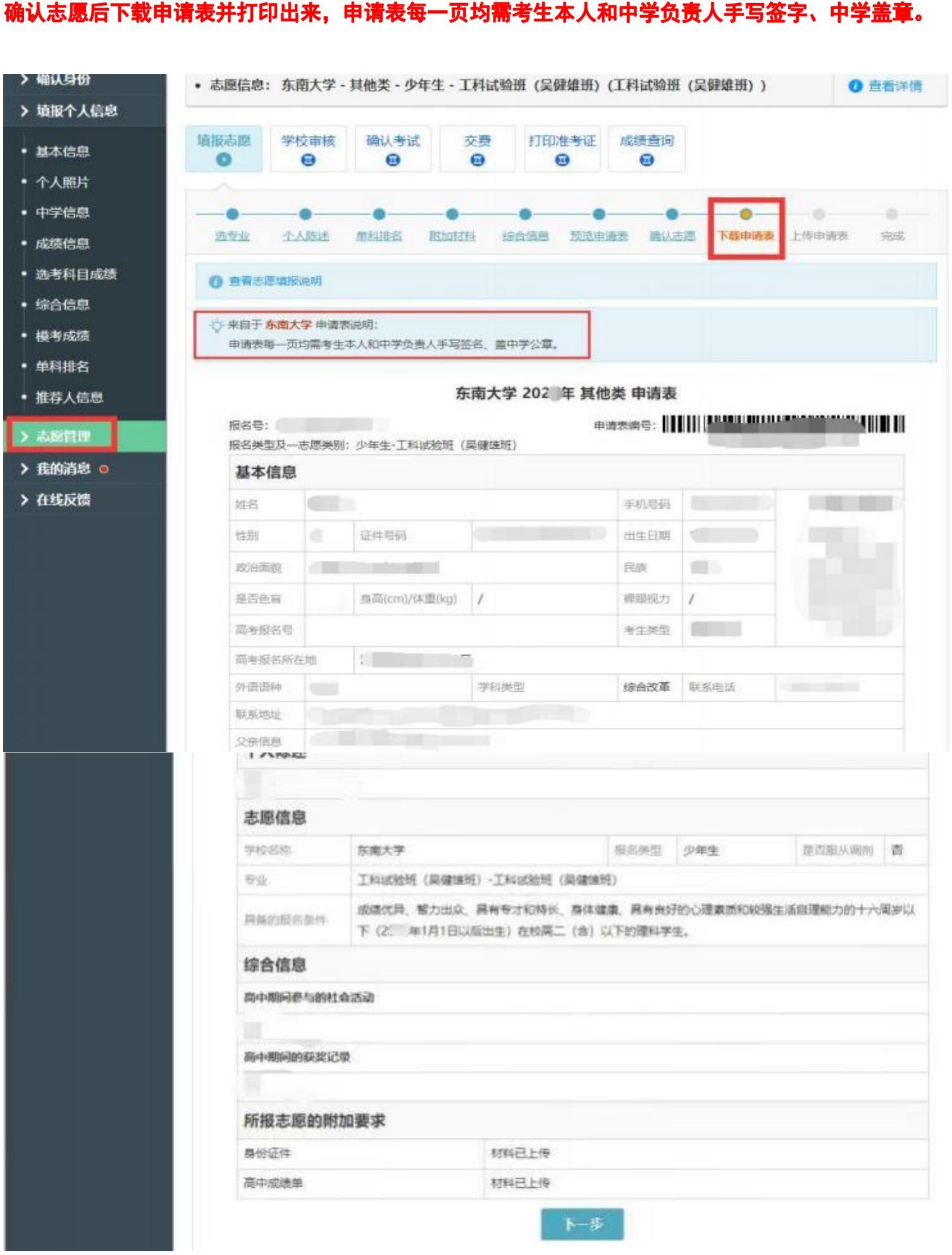Select the 上传申请表 step

pyautogui.click(x=819, y=237)
